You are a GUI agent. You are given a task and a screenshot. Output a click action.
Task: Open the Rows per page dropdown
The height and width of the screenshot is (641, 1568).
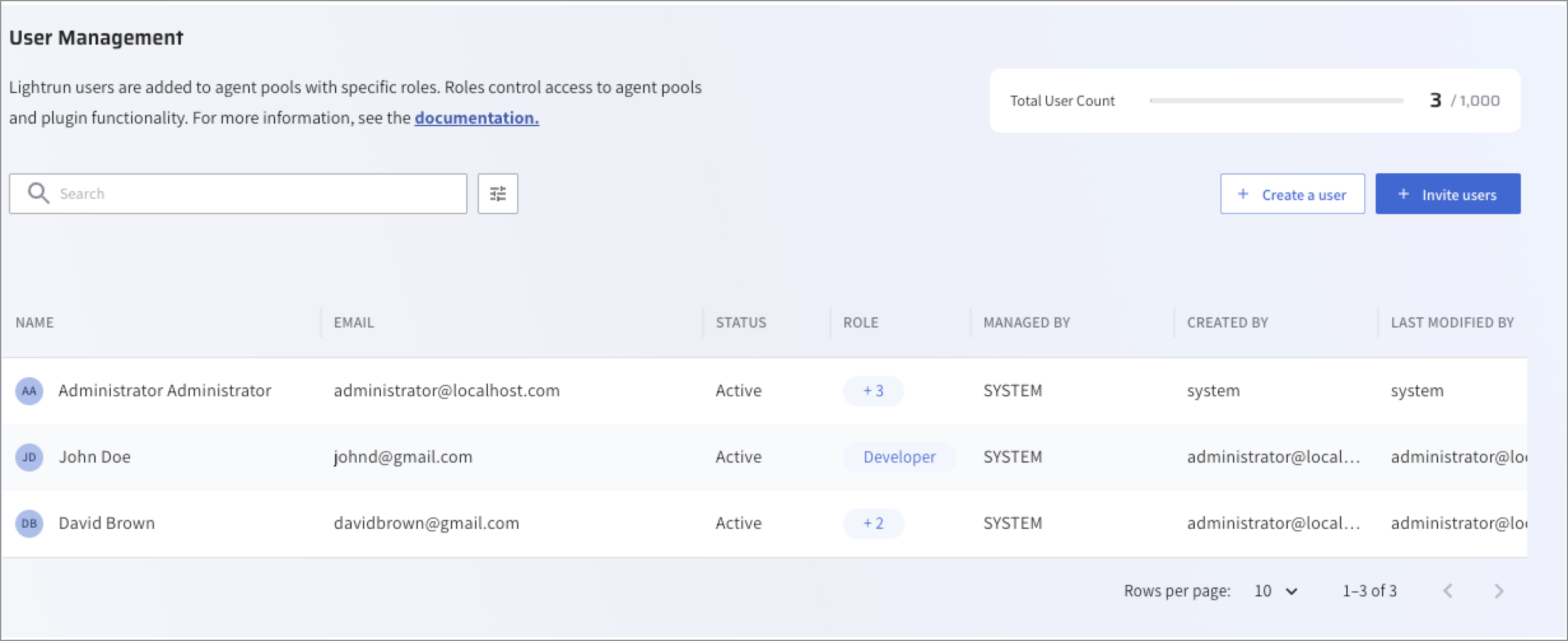[1276, 591]
